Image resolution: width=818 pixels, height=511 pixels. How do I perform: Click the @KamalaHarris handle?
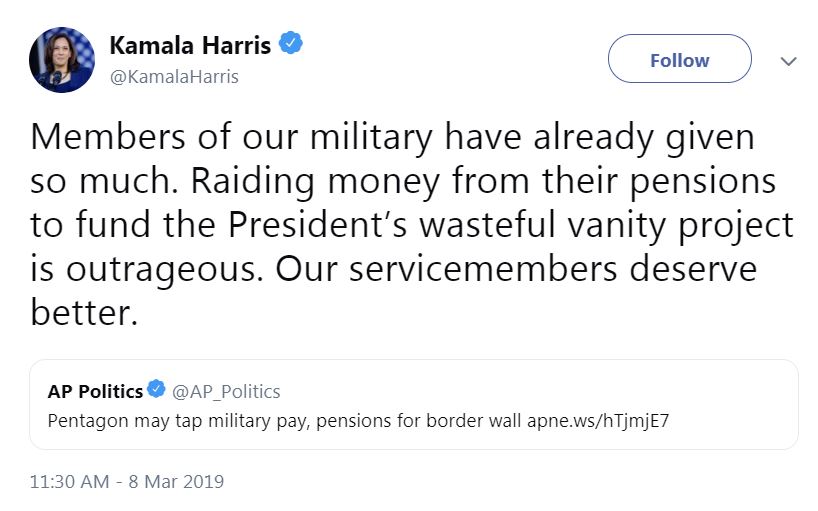tap(173, 77)
